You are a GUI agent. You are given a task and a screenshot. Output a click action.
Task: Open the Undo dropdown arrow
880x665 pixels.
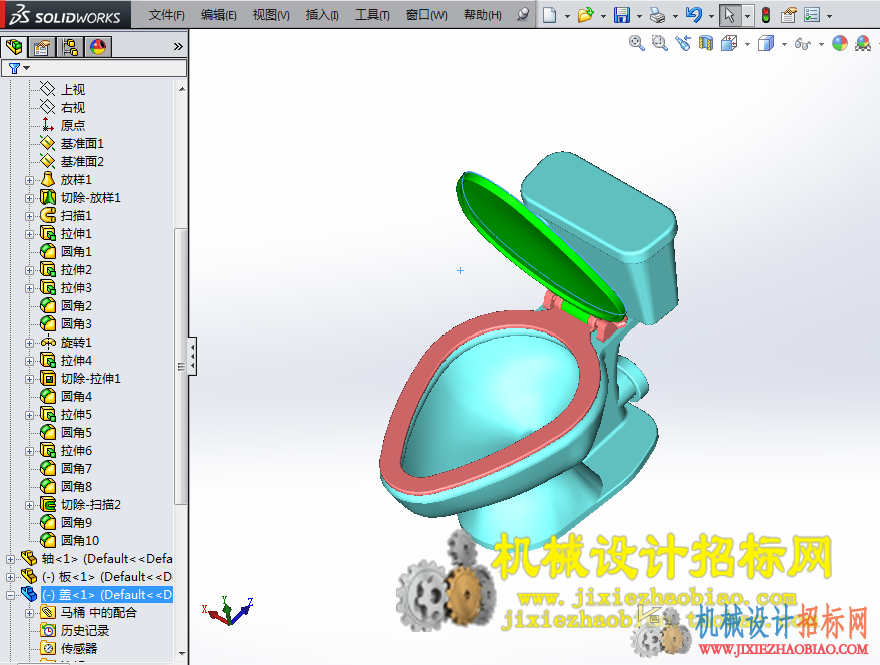[711, 16]
